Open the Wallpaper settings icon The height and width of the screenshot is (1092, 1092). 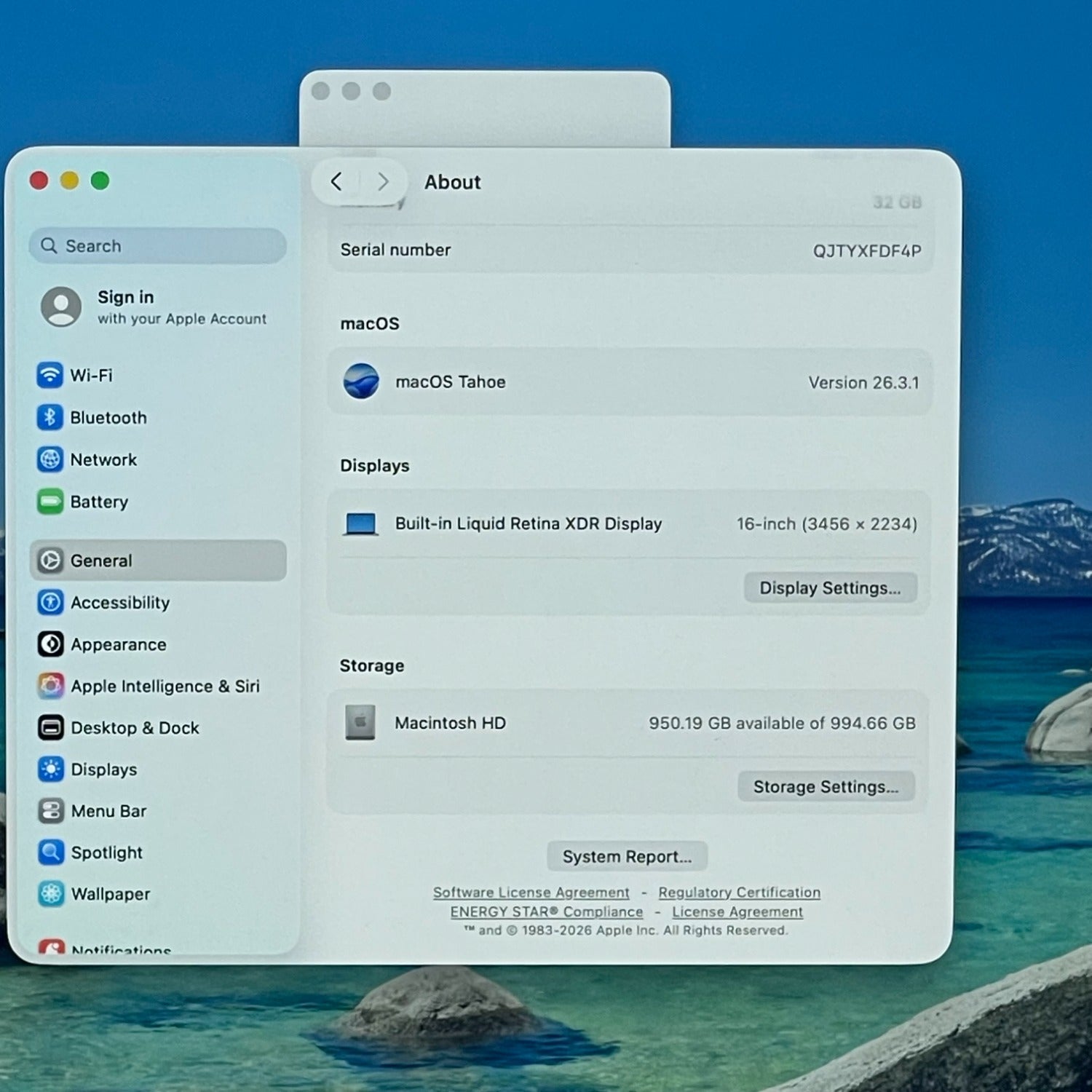50,893
